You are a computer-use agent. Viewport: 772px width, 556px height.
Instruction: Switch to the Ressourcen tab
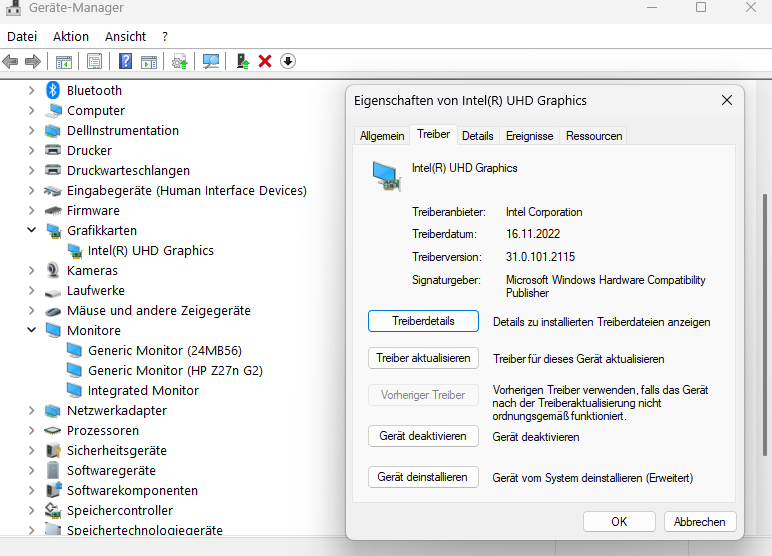pyautogui.click(x=594, y=136)
